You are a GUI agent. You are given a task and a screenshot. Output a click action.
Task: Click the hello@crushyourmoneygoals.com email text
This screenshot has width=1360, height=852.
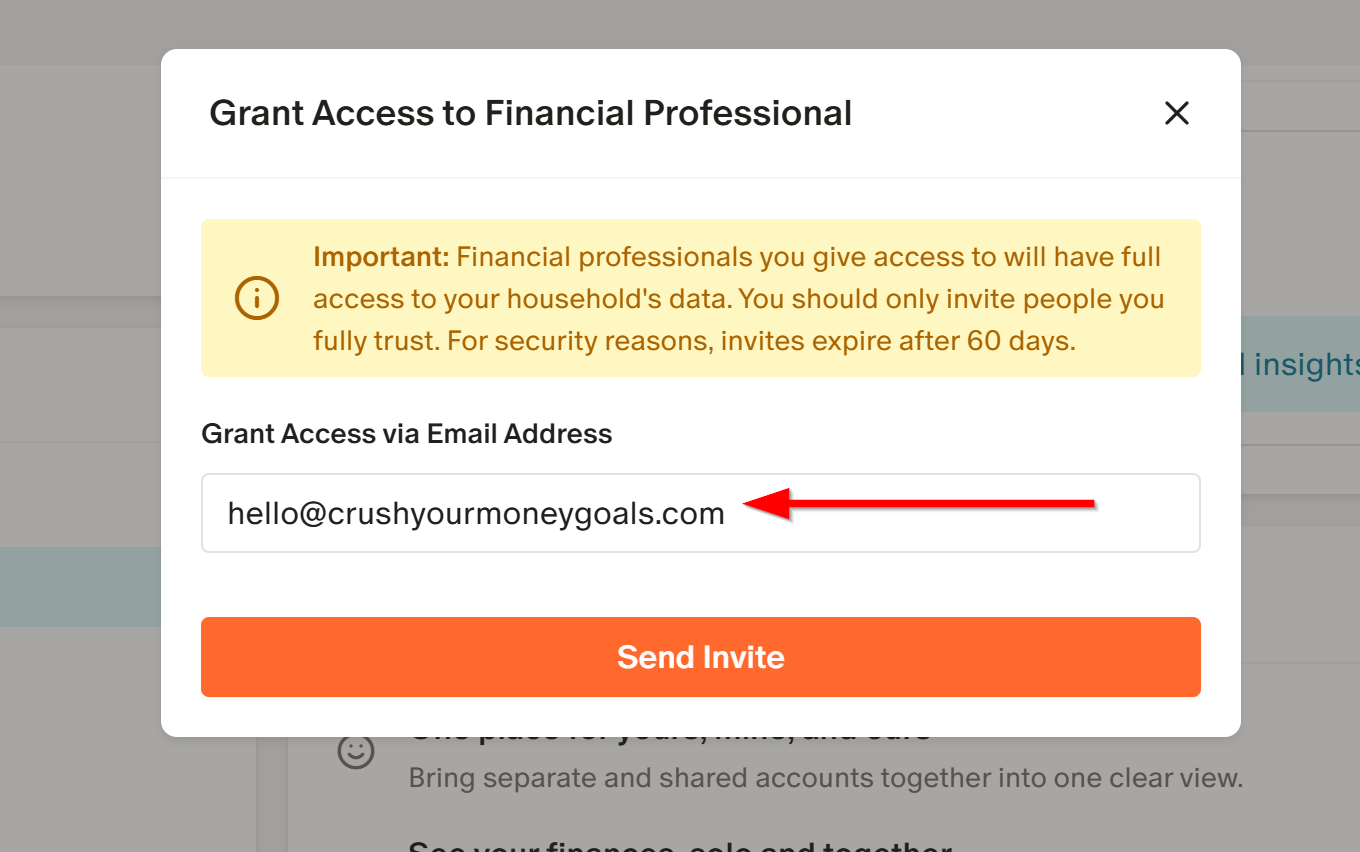(x=476, y=514)
